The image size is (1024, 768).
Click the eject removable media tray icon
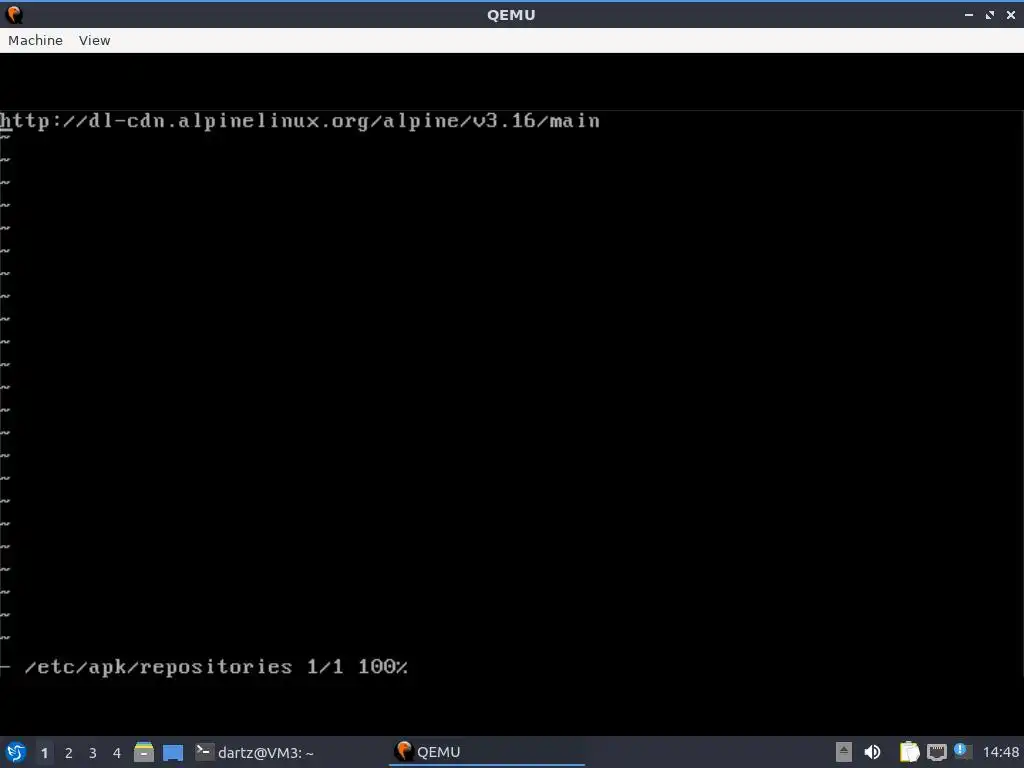pos(844,752)
